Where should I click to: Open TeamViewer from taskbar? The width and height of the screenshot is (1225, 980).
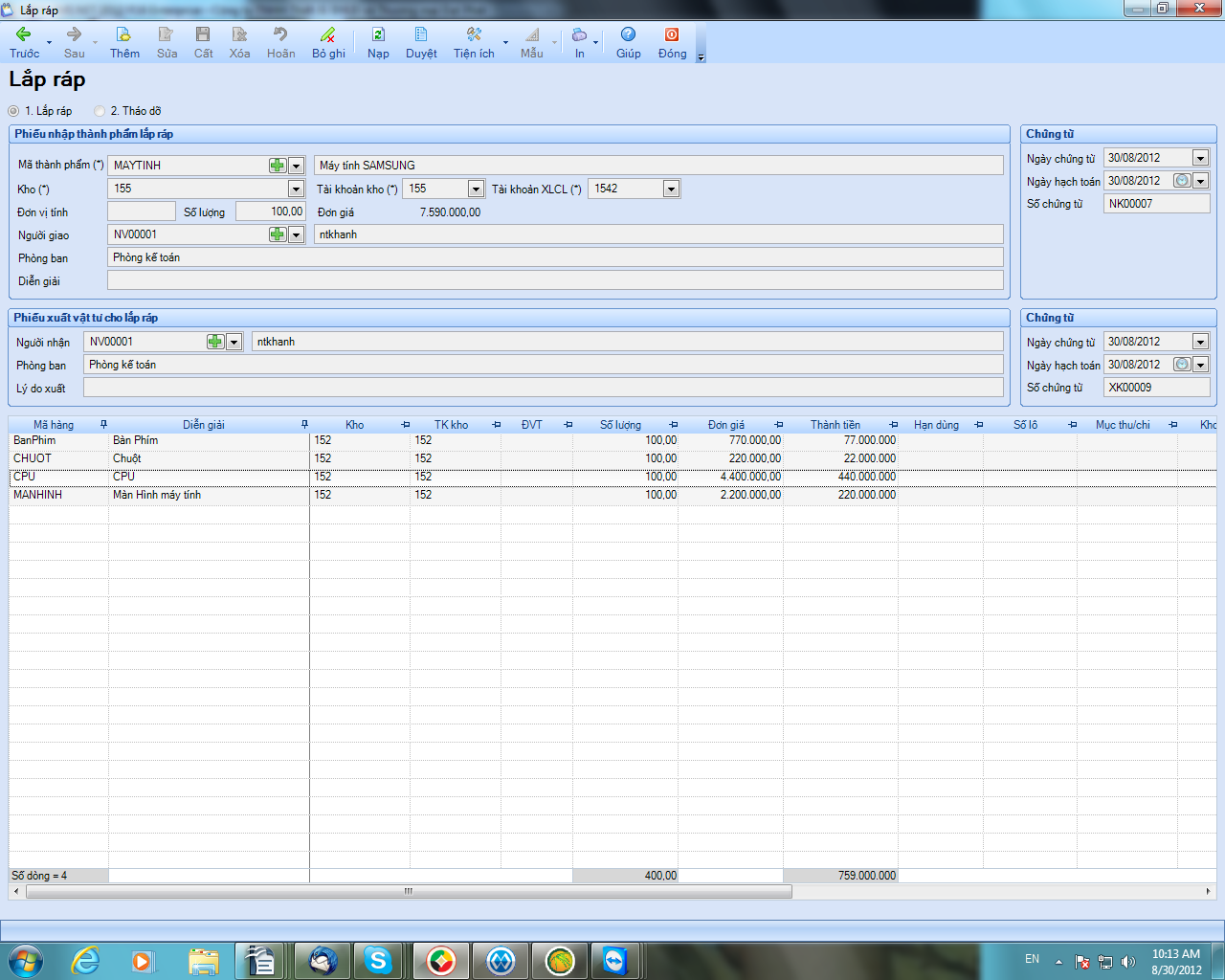pos(613,961)
